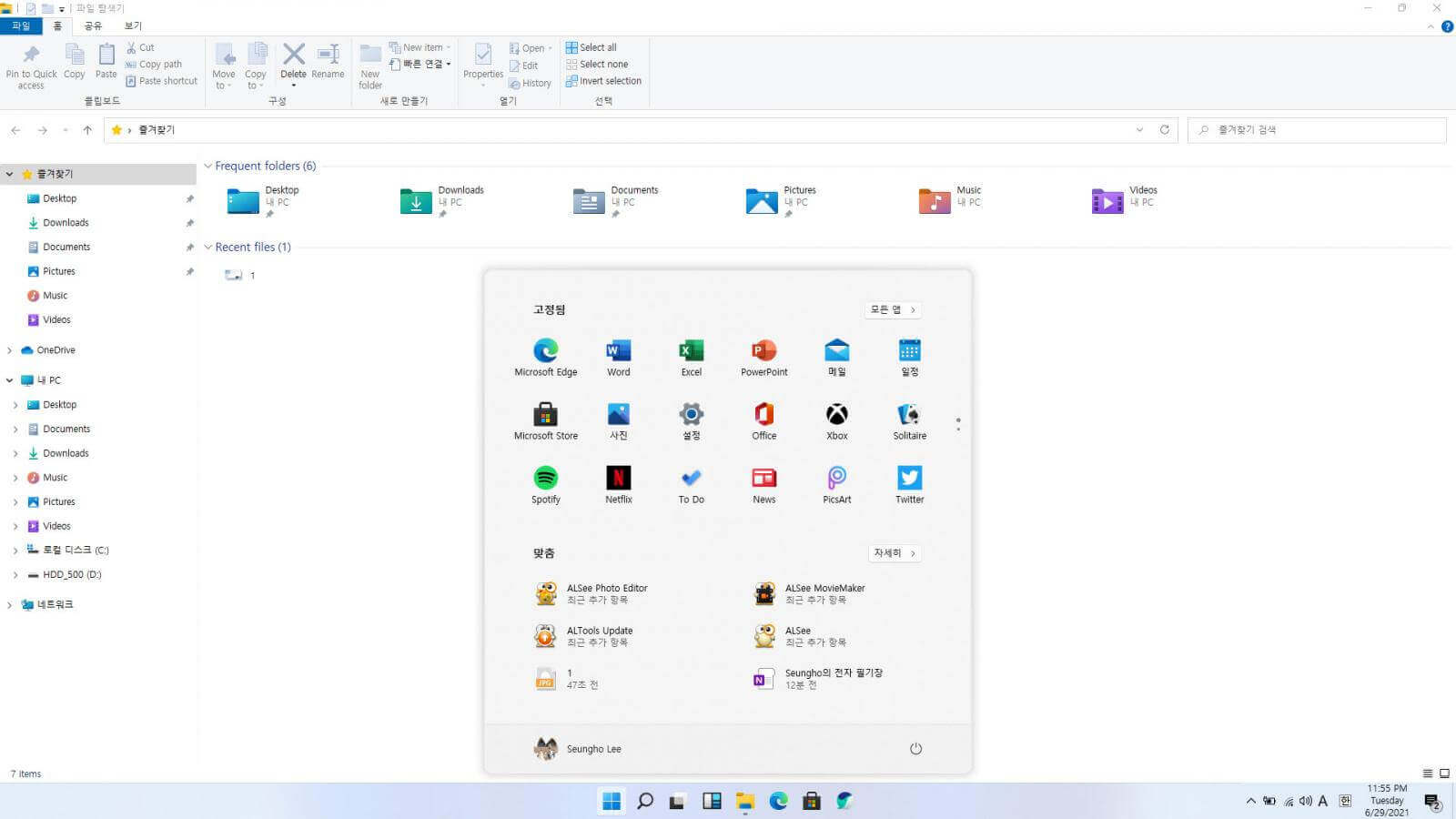Open the Photos (사진) app

619,421
